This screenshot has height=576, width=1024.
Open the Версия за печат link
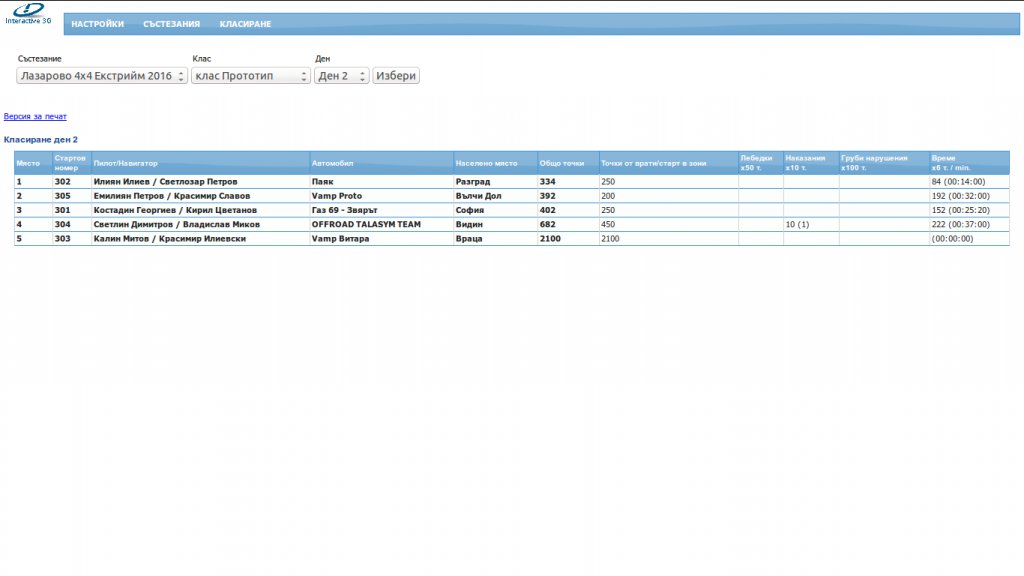(x=35, y=116)
